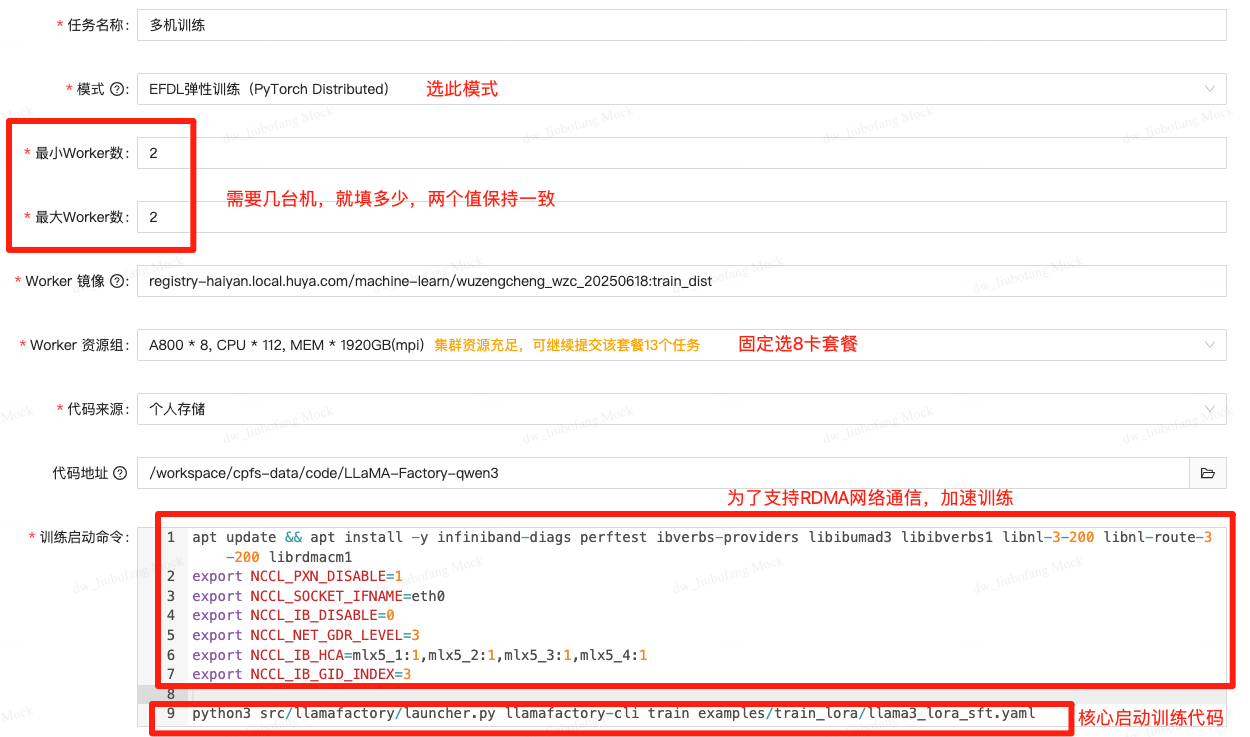This screenshot has height=737, width=1250.
Task: Open the folder browser for code address
Action: 1207,473
